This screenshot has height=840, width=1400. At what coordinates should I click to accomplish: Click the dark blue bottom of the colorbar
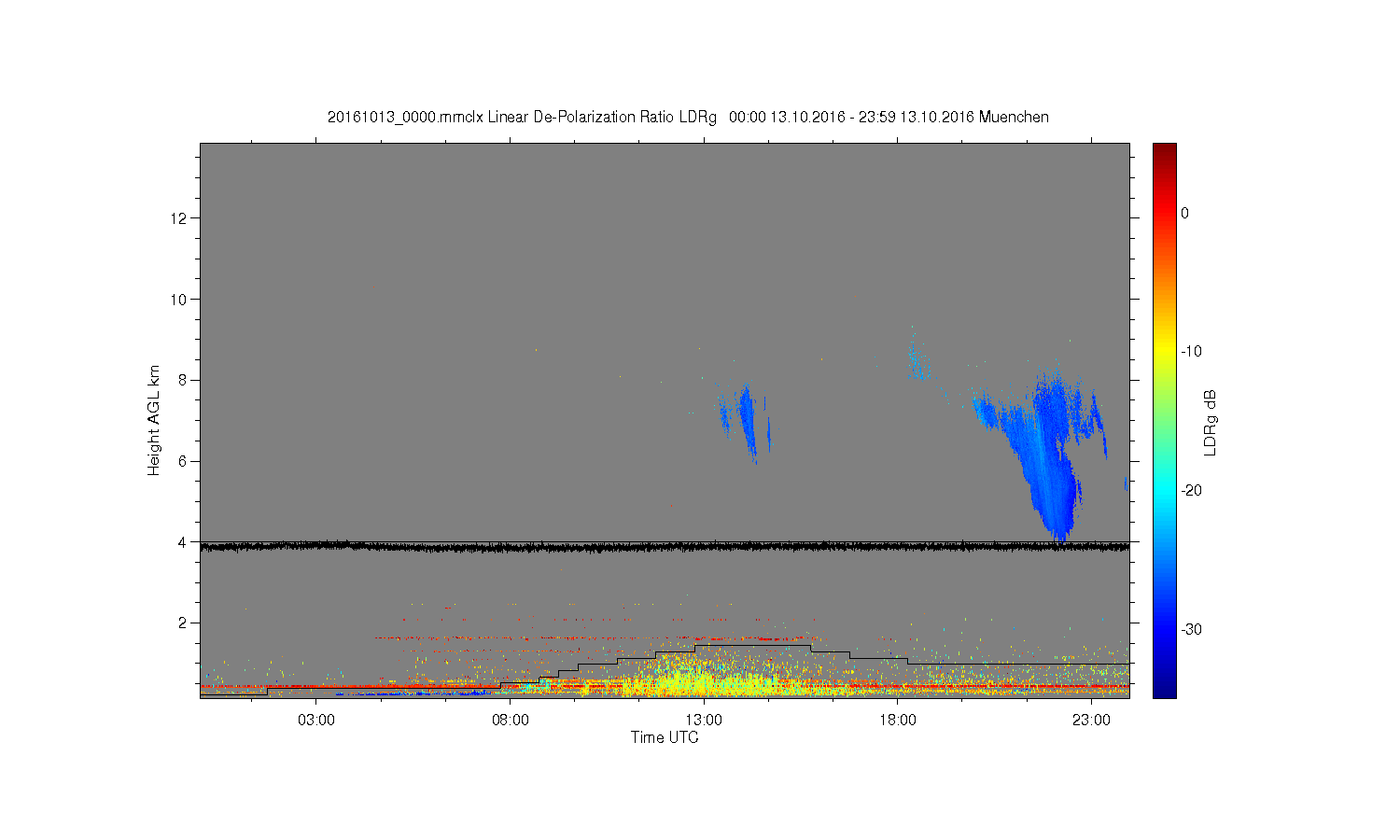pos(1164,689)
